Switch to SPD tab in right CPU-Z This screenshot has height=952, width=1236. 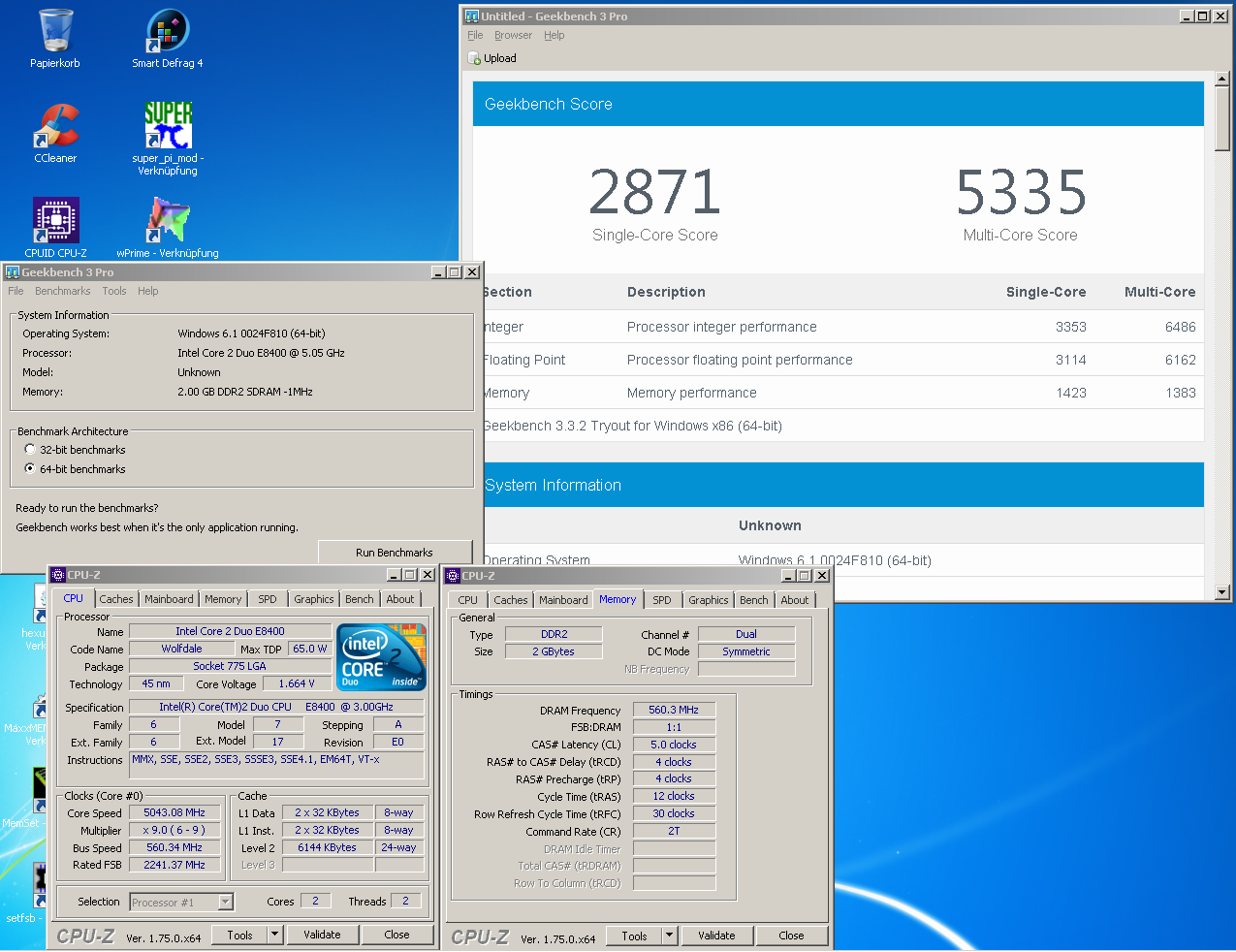[662, 601]
